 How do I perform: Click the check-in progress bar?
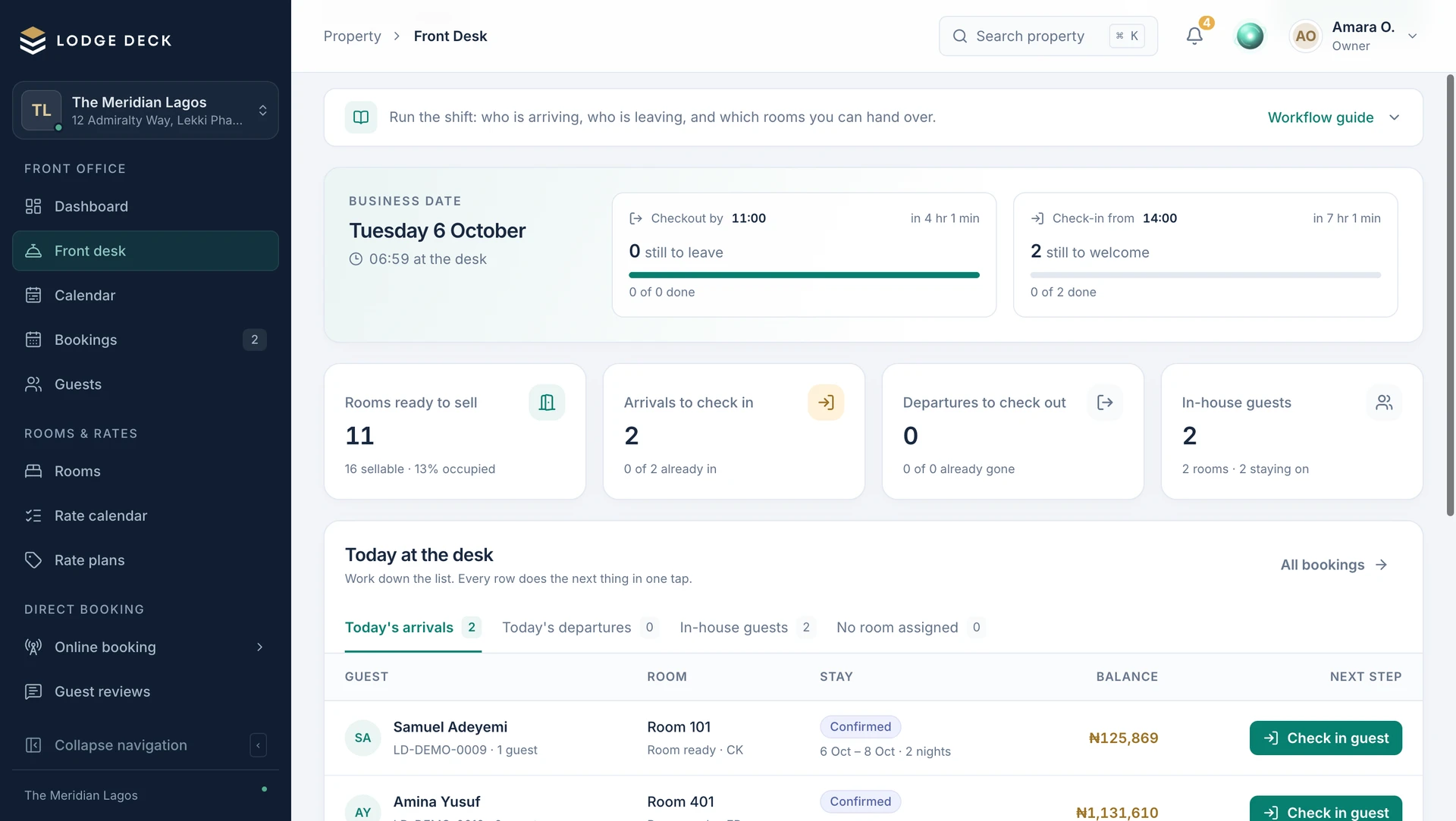[x=1205, y=275]
